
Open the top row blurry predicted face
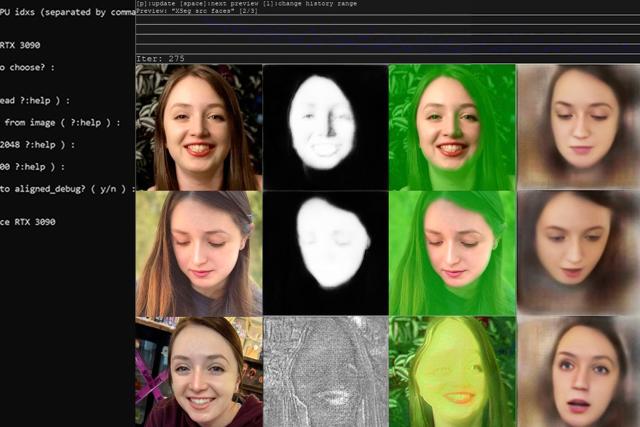pos(578,127)
